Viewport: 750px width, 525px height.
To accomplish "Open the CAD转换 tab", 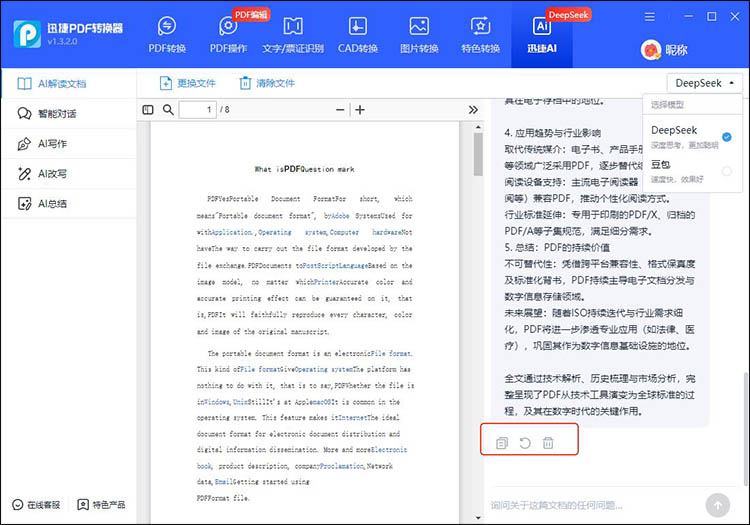I will tap(357, 33).
